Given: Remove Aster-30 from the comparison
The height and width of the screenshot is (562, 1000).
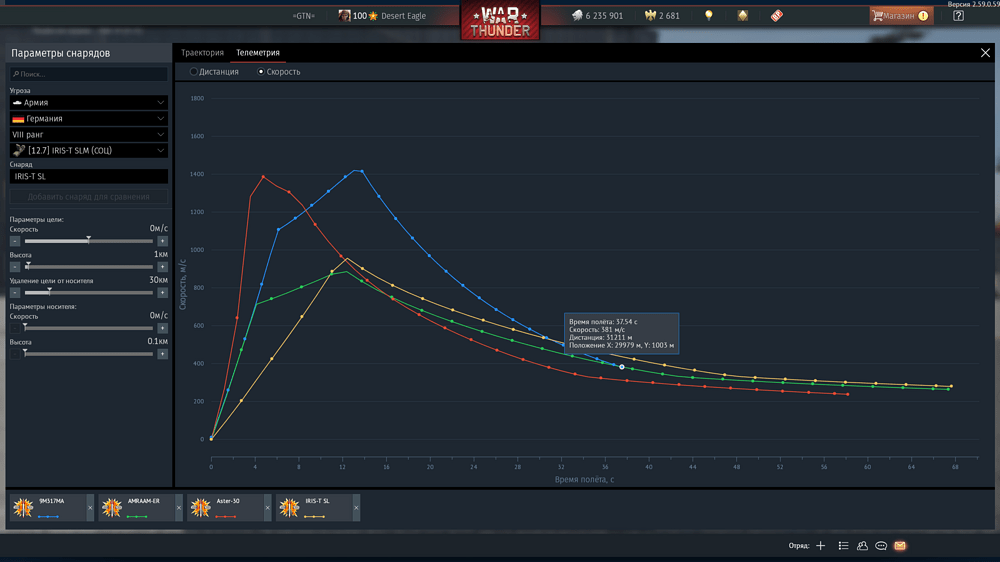Looking at the screenshot, I should tap(267, 508).
